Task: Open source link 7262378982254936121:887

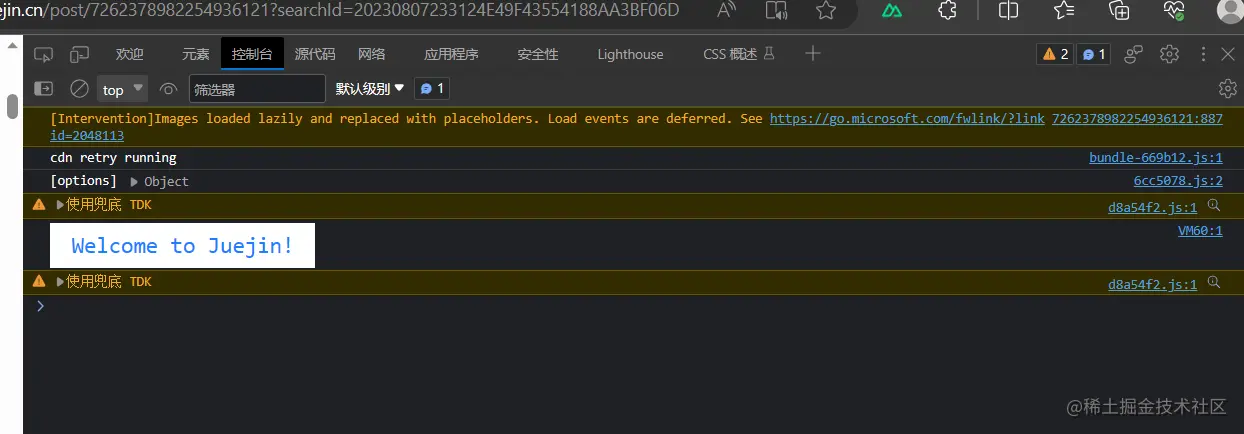Action: 1138,118
